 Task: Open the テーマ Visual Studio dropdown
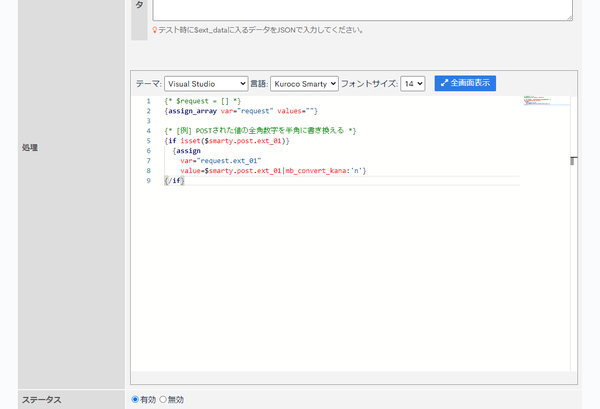tap(206, 84)
